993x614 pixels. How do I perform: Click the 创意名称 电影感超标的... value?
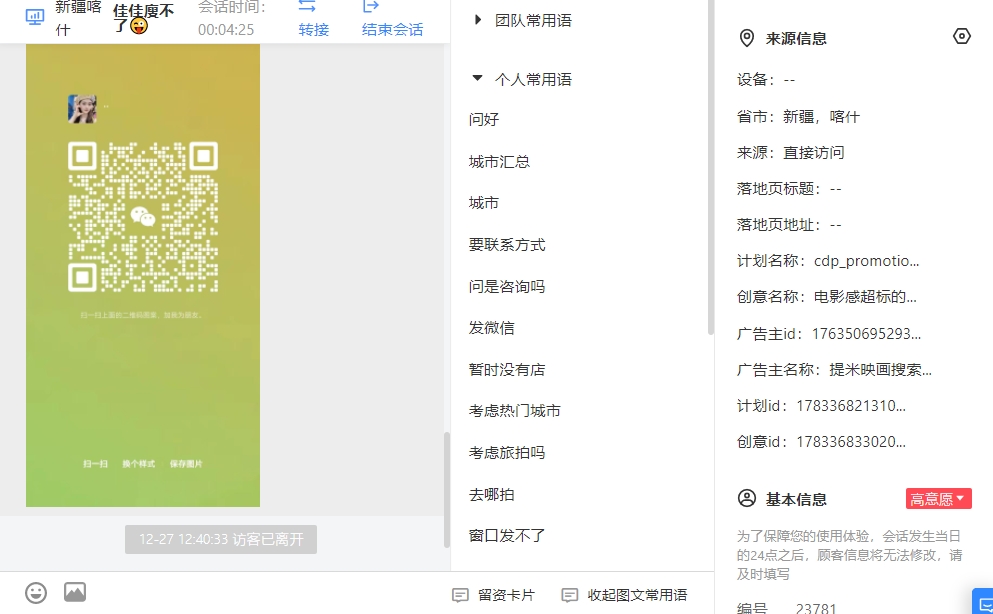tap(865, 297)
